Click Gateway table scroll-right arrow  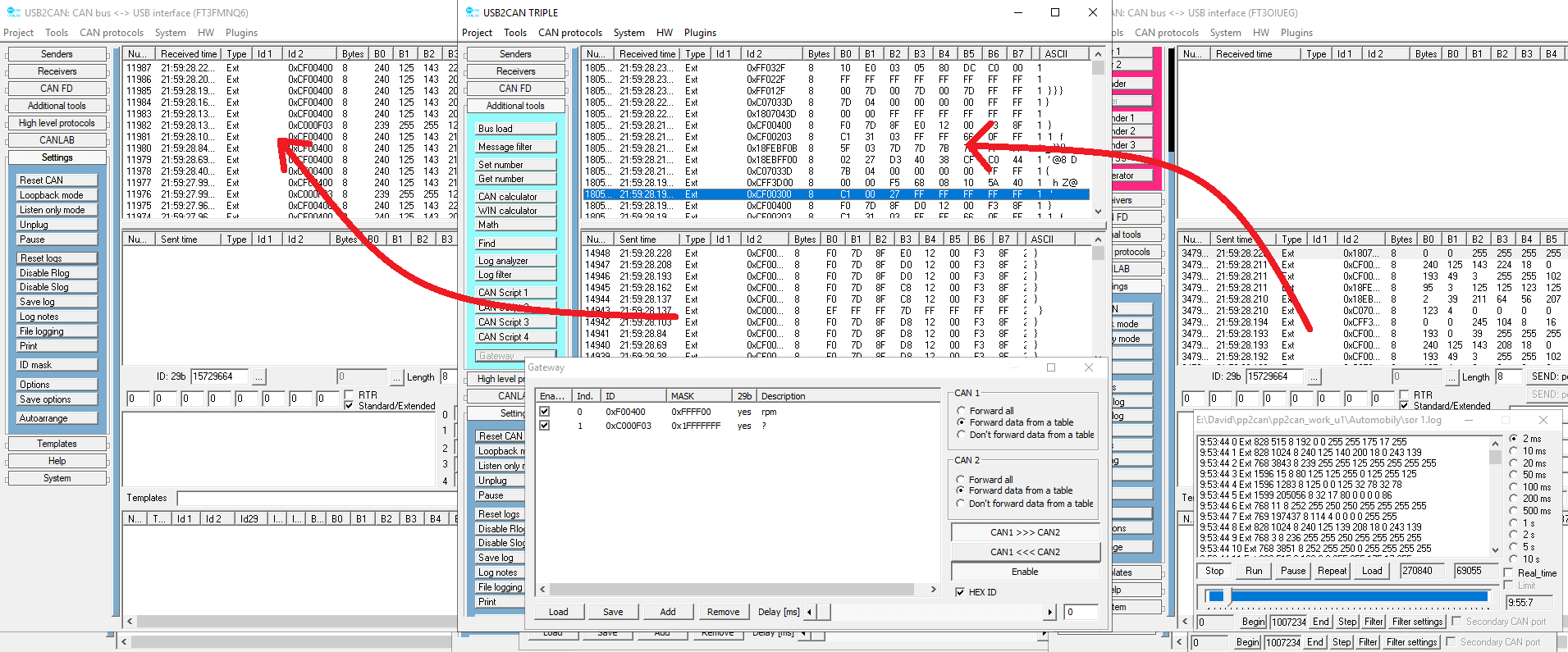[x=933, y=590]
